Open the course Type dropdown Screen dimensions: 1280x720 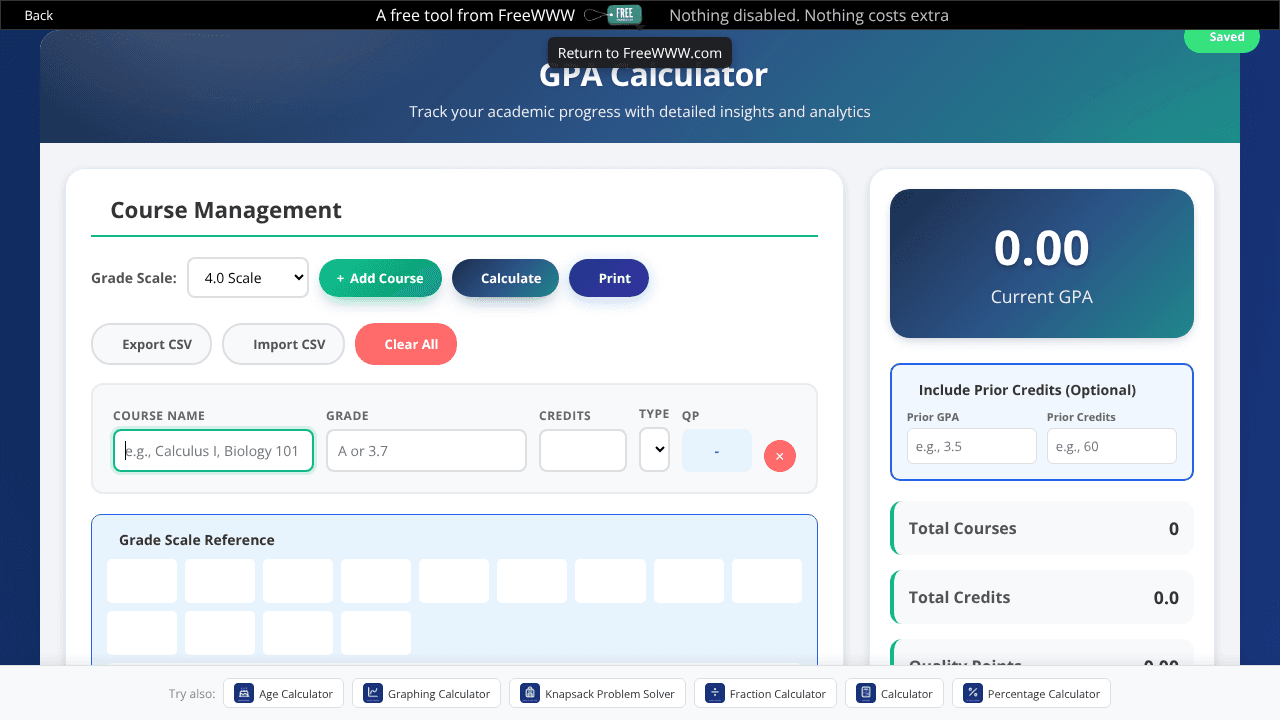pos(654,450)
